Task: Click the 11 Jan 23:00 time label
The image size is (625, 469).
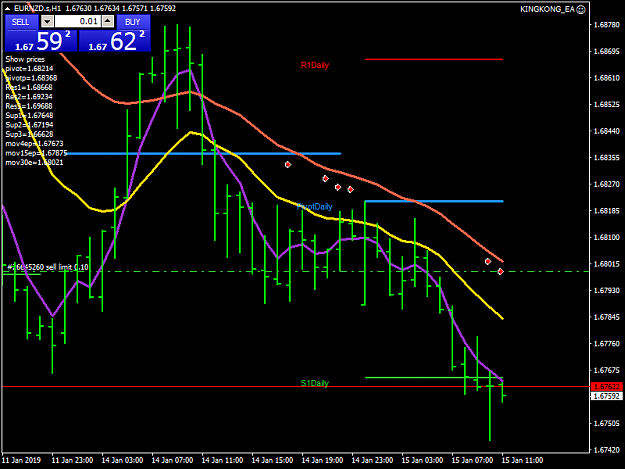Action: (x=73, y=460)
